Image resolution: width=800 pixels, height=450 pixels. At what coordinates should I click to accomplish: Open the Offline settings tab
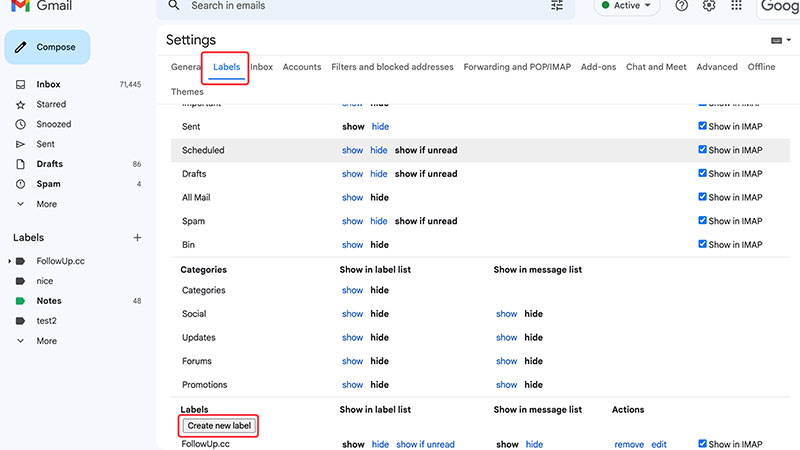tap(761, 67)
